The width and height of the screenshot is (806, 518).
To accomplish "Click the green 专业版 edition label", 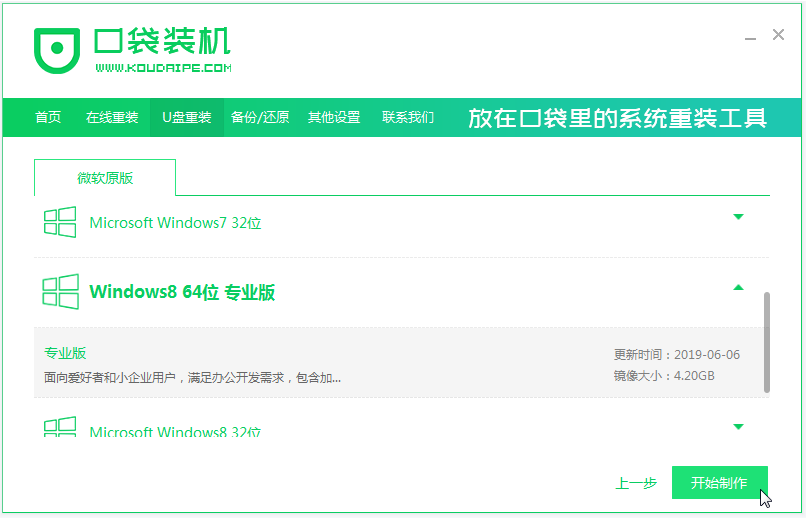I will tap(65, 353).
